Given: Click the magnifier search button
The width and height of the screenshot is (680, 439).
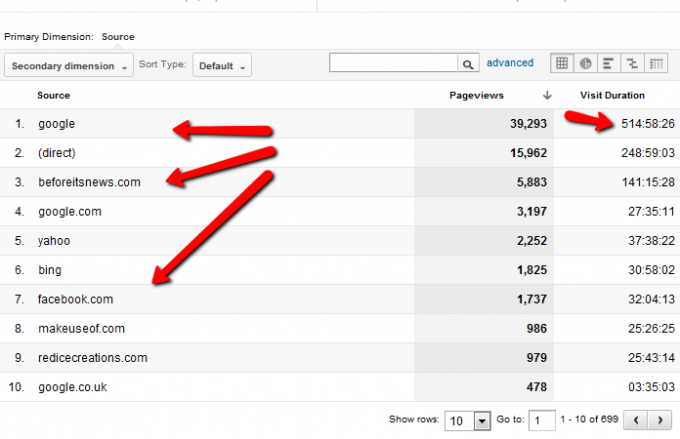Looking at the screenshot, I should [x=468, y=64].
